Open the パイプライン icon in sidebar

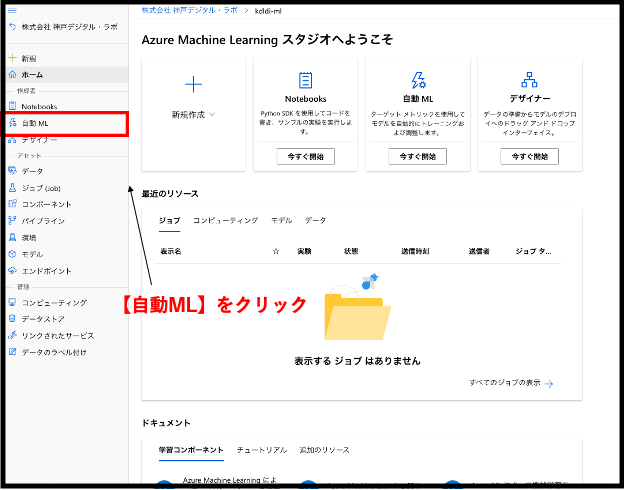pyautogui.click(x=13, y=221)
